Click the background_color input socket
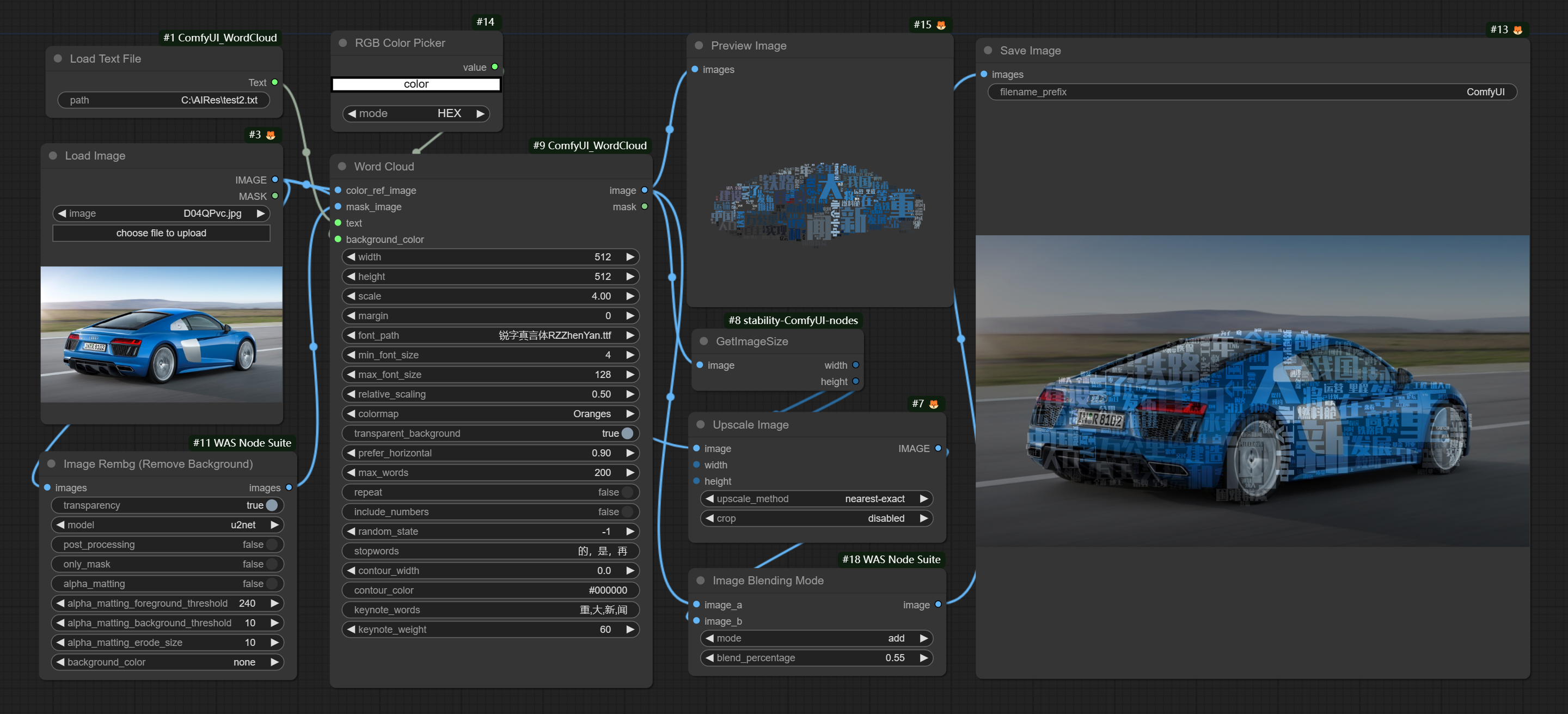This screenshot has height=714, width=1568. (339, 239)
